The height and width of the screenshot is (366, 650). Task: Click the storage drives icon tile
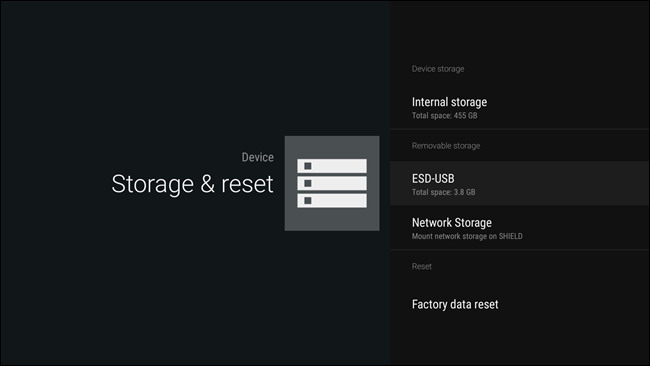click(x=332, y=183)
